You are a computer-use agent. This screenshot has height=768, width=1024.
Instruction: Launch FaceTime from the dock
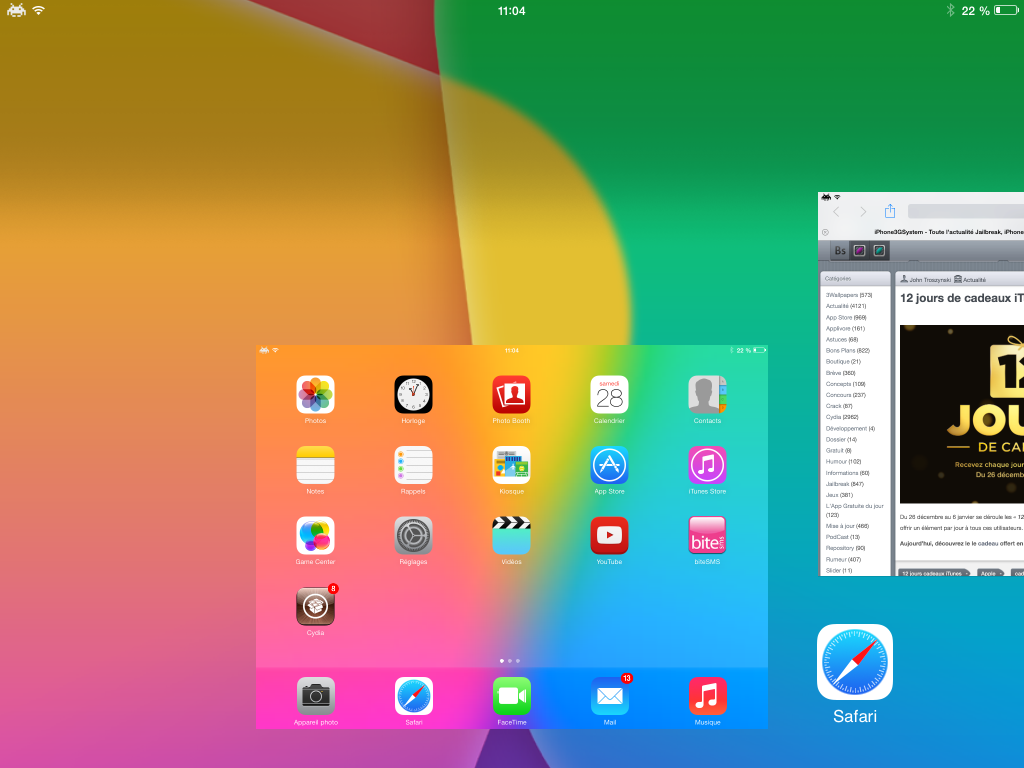click(x=511, y=696)
